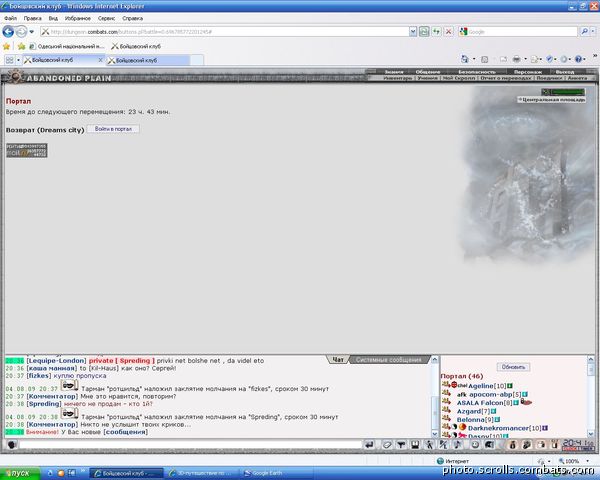This screenshot has height=480, width=600.
Task: Open the Help question mark icon
Action: click(x=578, y=59)
